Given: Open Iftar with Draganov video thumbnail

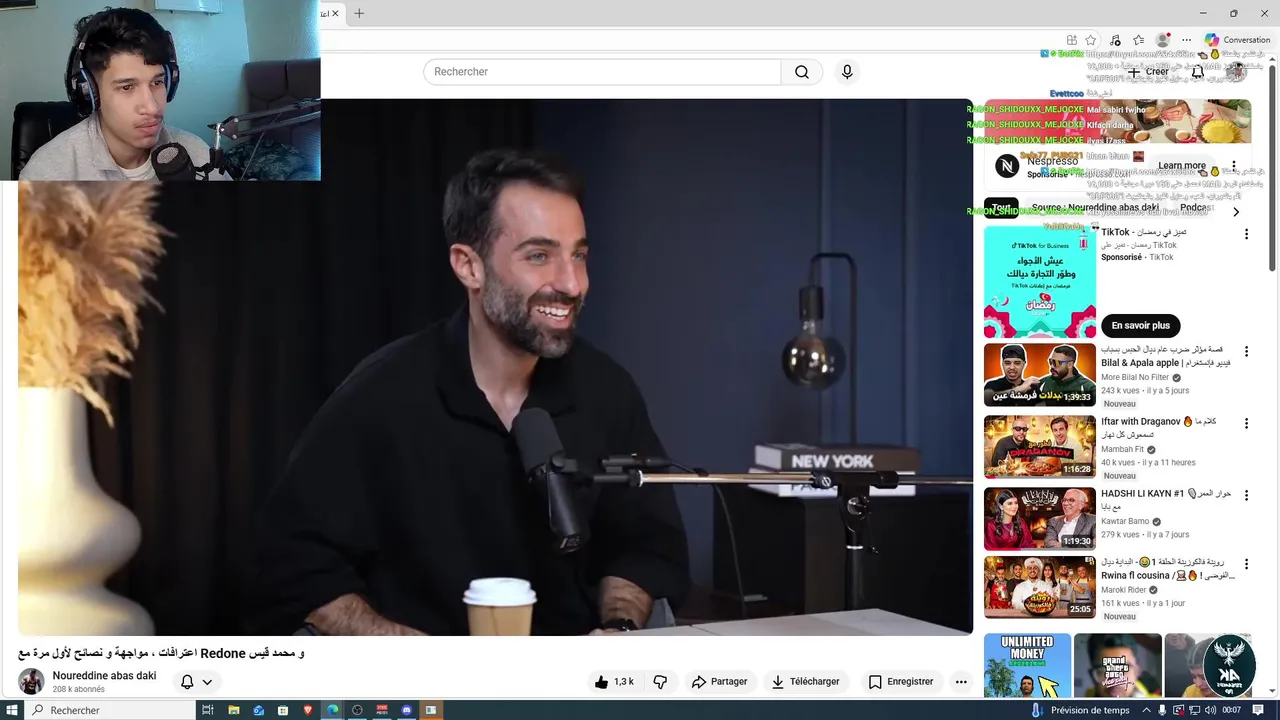Looking at the screenshot, I should (1040, 446).
